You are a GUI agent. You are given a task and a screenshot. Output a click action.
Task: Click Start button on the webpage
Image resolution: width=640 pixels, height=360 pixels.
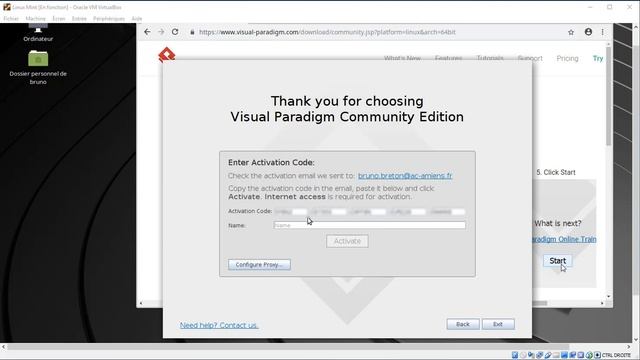(x=558, y=261)
